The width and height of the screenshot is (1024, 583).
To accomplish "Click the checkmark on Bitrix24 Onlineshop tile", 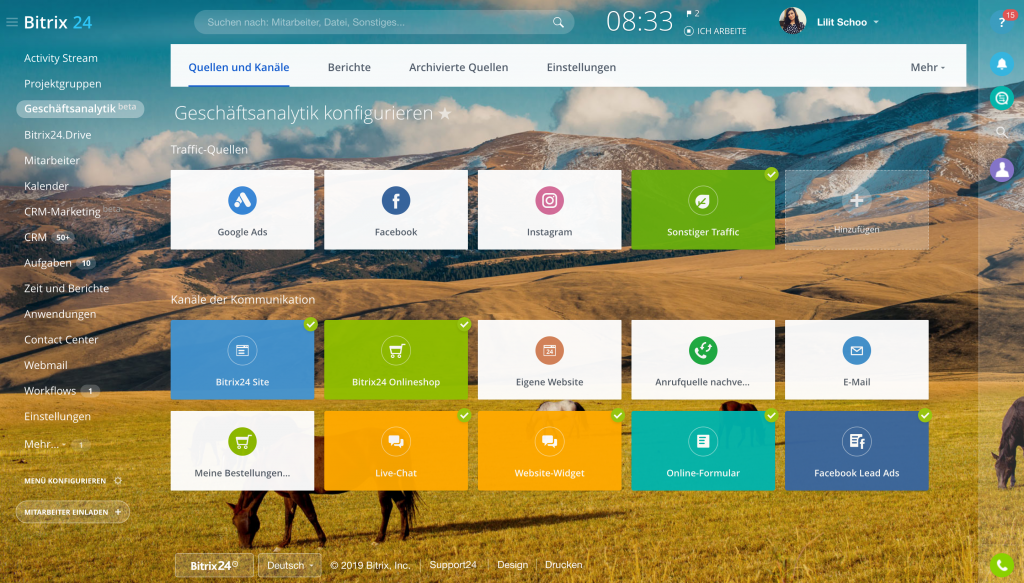I will (464, 324).
